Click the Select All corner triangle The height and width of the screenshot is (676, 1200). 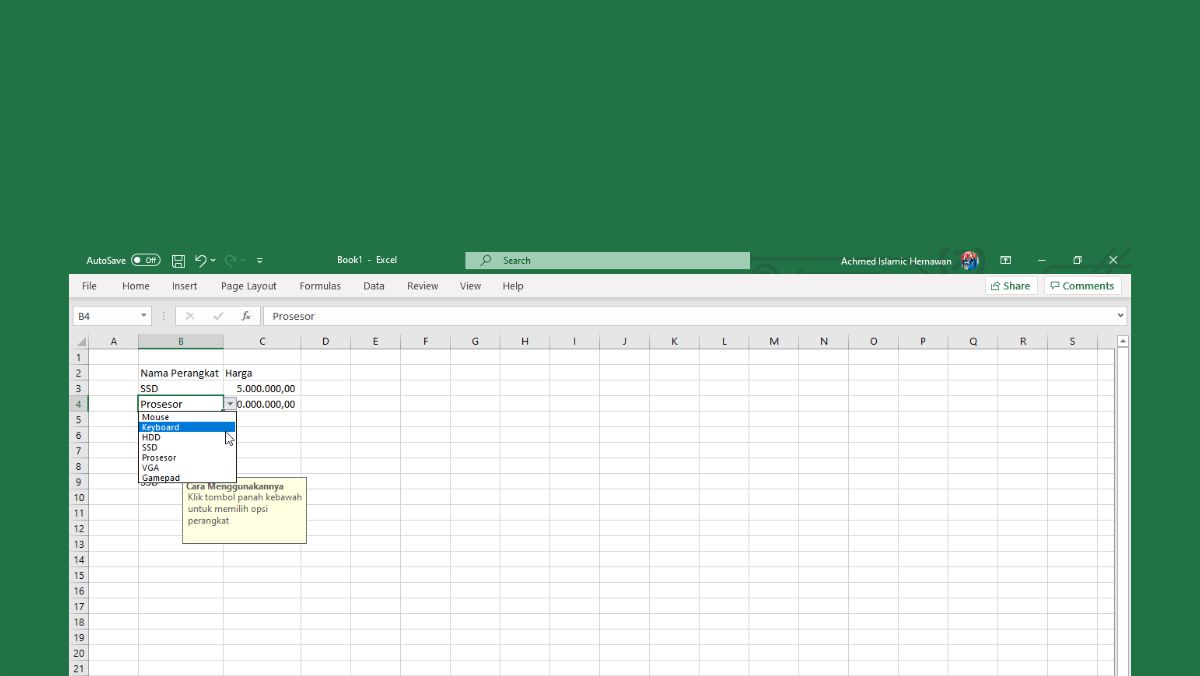(80, 341)
